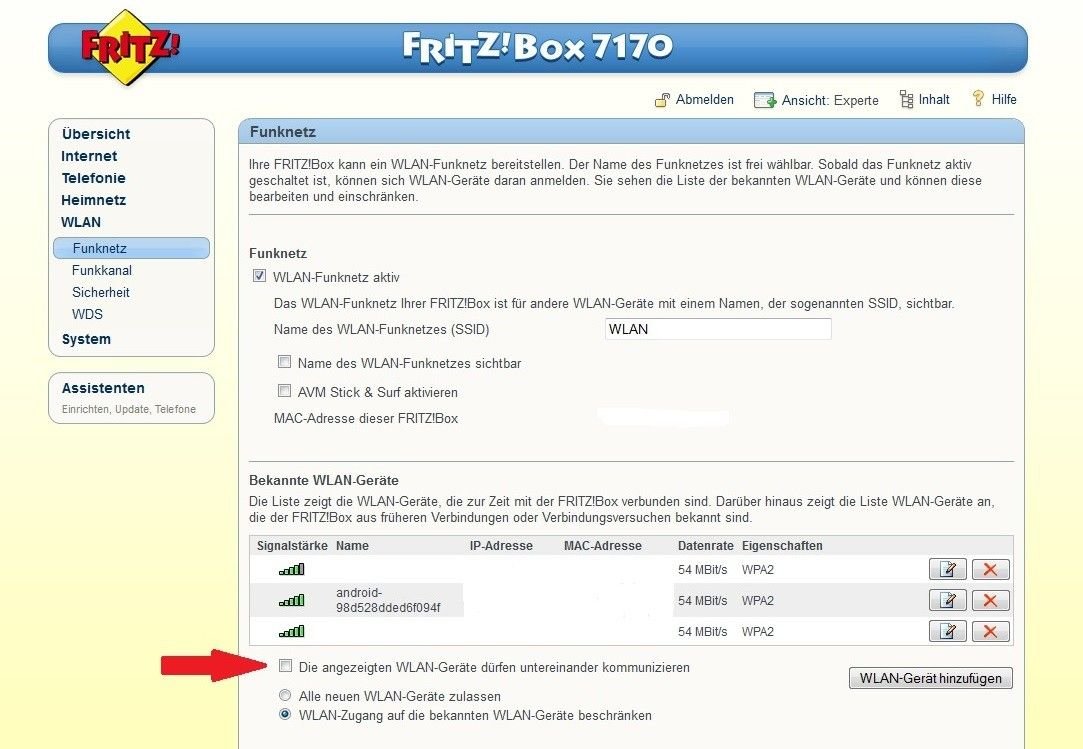This screenshot has width=1083, height=749.
Task: Click Ansicht: Experte link
Action: coord(830,100)
